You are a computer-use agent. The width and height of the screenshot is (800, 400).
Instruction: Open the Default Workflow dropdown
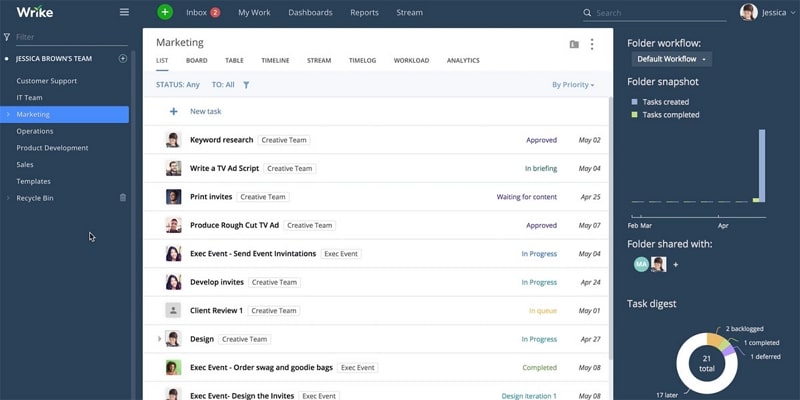[x=671, y=59]
